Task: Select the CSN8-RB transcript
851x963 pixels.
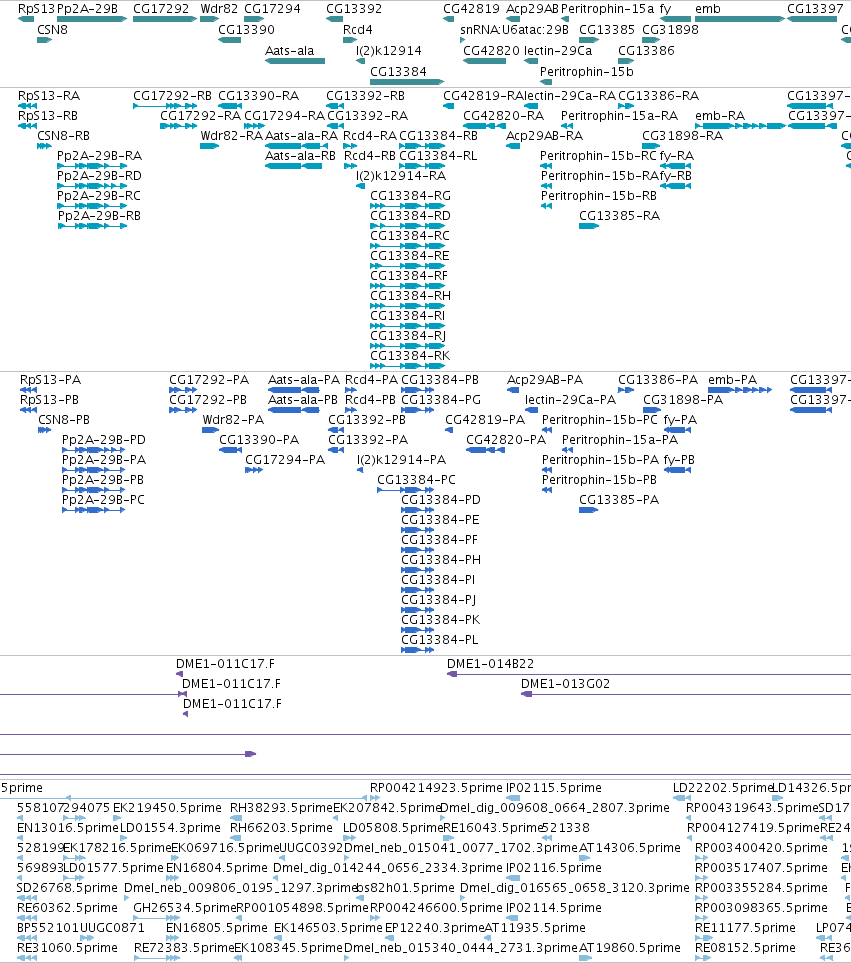Action: (44, 146)
